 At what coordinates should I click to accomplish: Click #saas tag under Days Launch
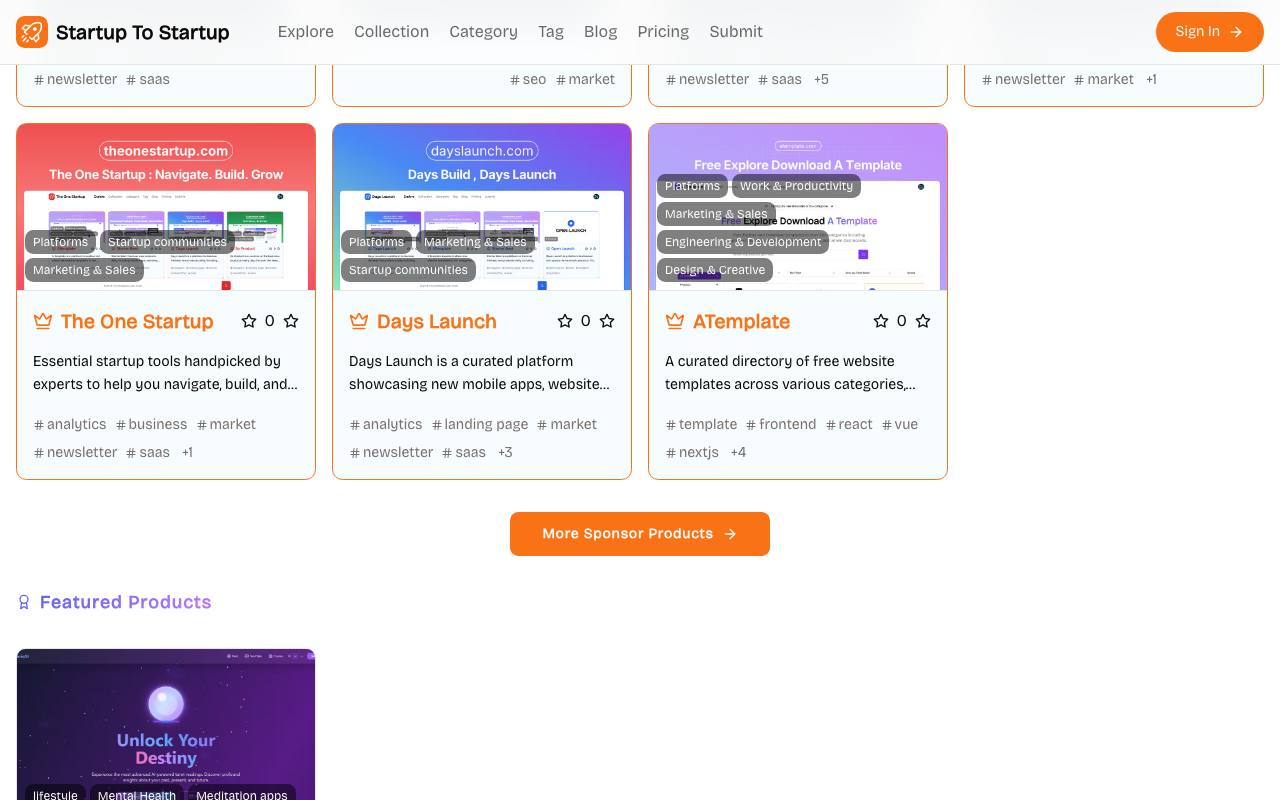point(464,452)
